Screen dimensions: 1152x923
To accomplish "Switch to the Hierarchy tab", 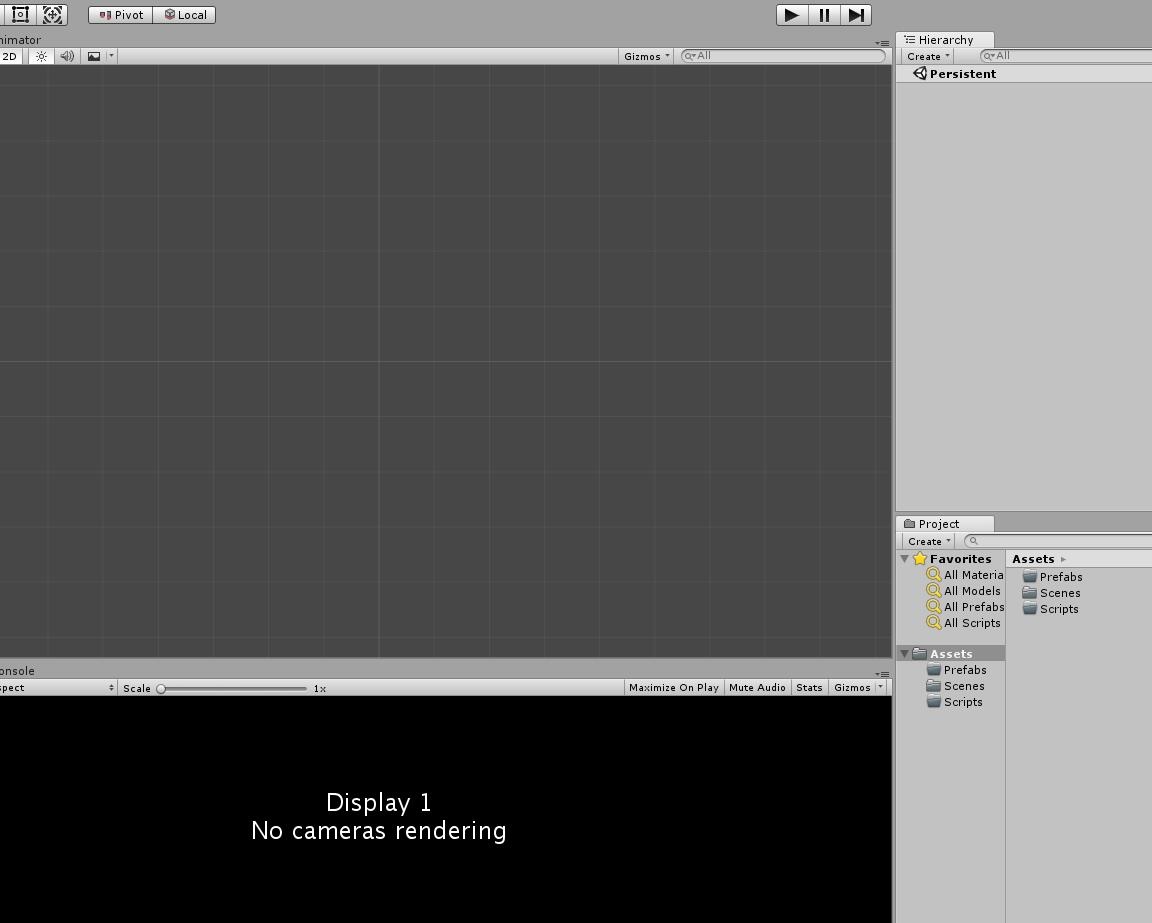I will click(x=945, y=40).
